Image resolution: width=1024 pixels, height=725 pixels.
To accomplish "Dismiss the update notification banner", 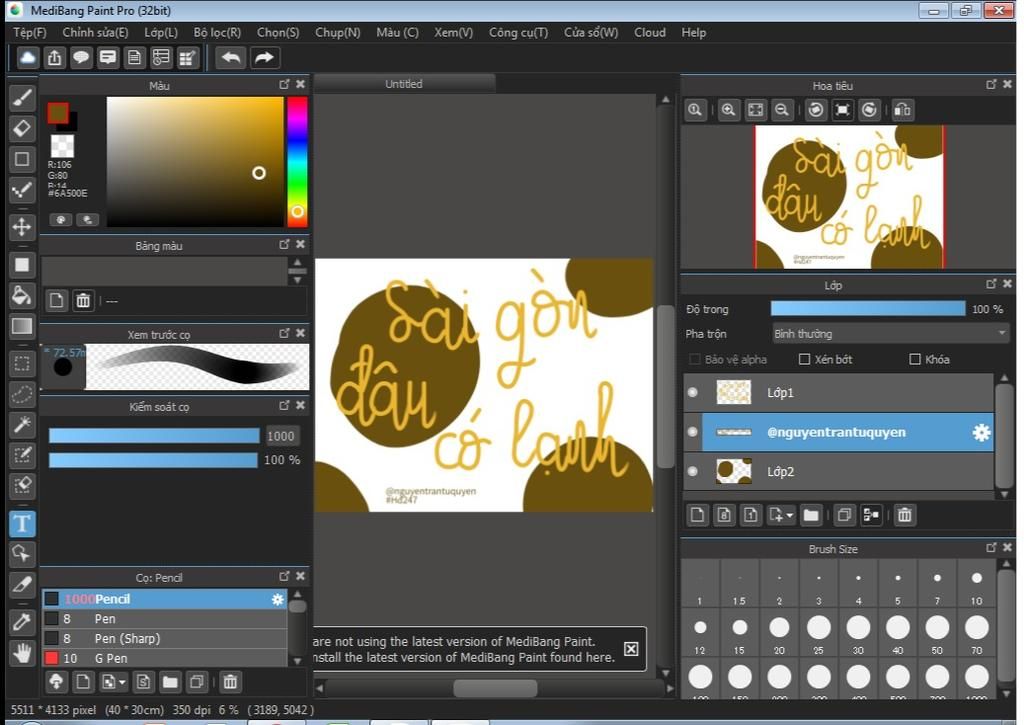I will coord(631,649).
